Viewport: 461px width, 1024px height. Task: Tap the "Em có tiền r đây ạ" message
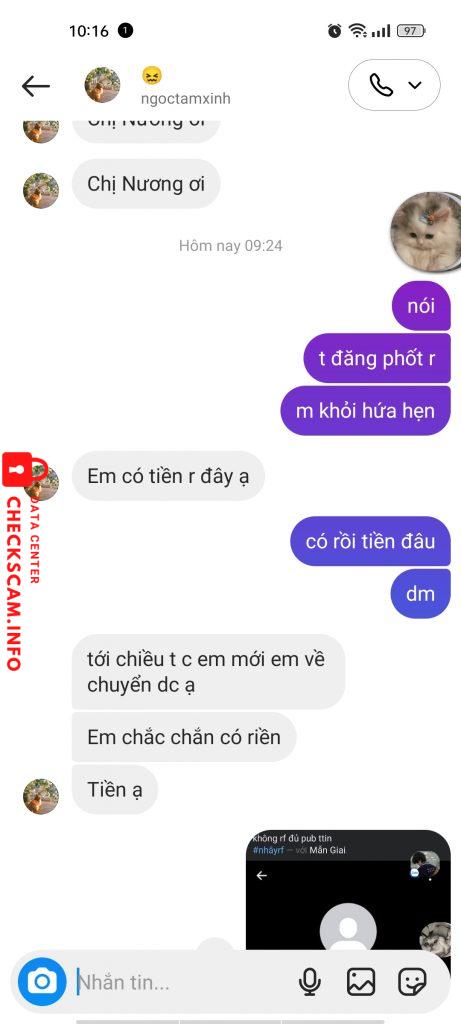(168, 476)
